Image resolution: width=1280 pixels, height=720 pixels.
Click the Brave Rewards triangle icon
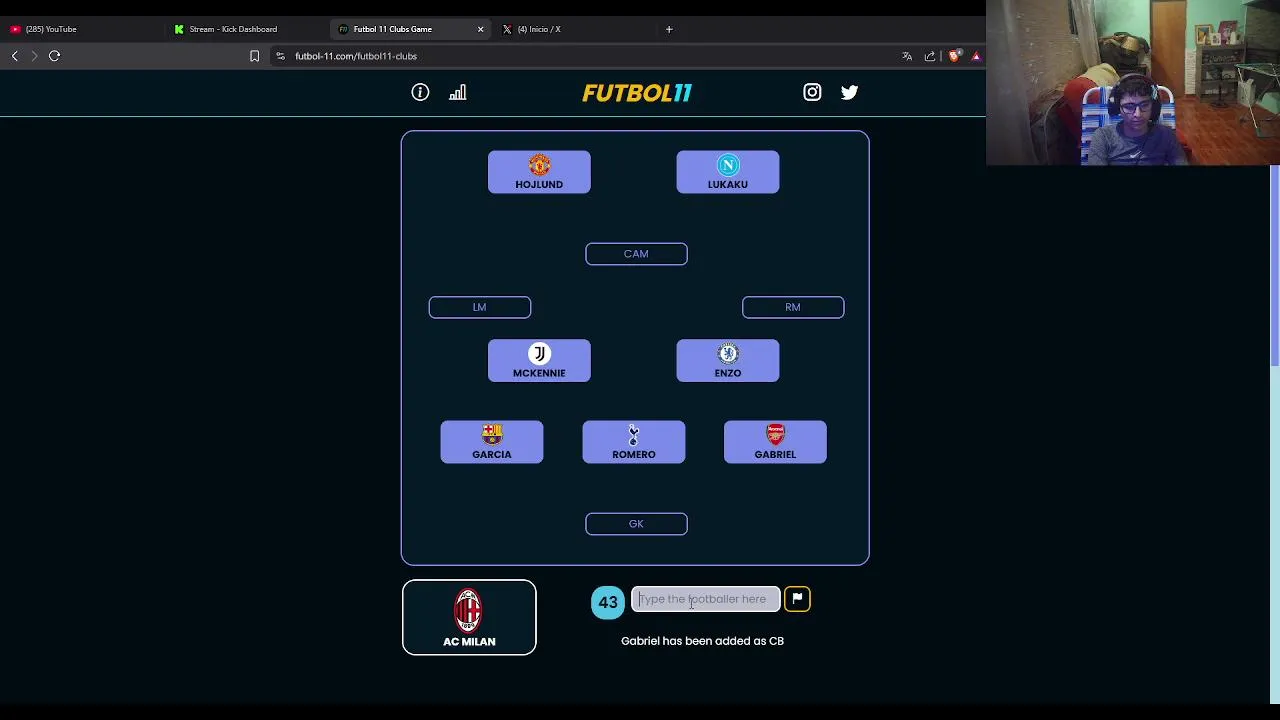pyautogui.click(x=976, y=56)
